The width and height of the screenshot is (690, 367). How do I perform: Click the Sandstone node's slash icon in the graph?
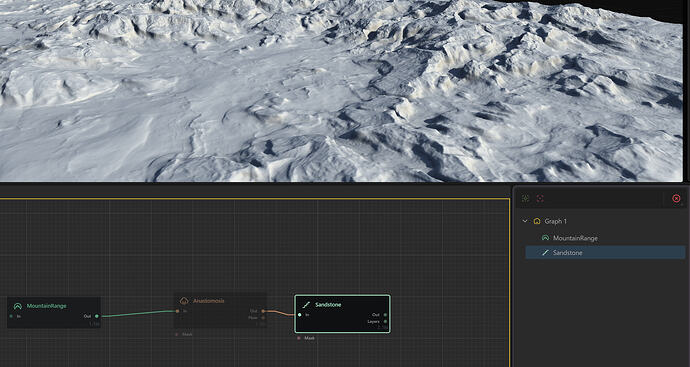tap(306, 305)
